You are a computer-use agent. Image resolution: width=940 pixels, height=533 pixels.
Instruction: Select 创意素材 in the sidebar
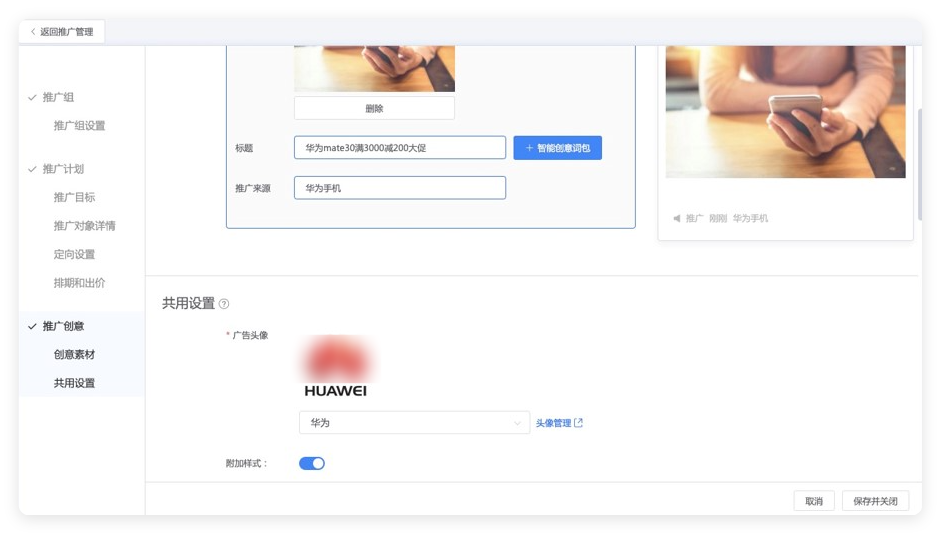[74, 354]
